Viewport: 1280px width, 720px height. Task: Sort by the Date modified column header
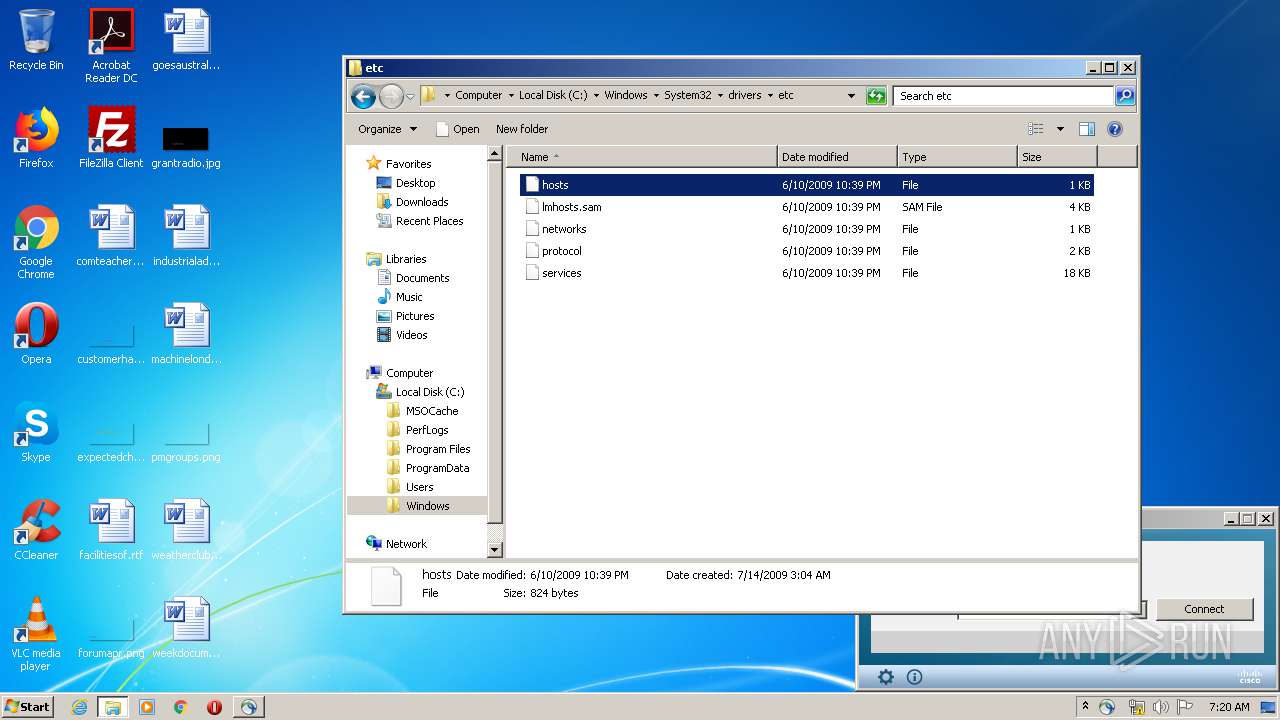pos(837,157)
